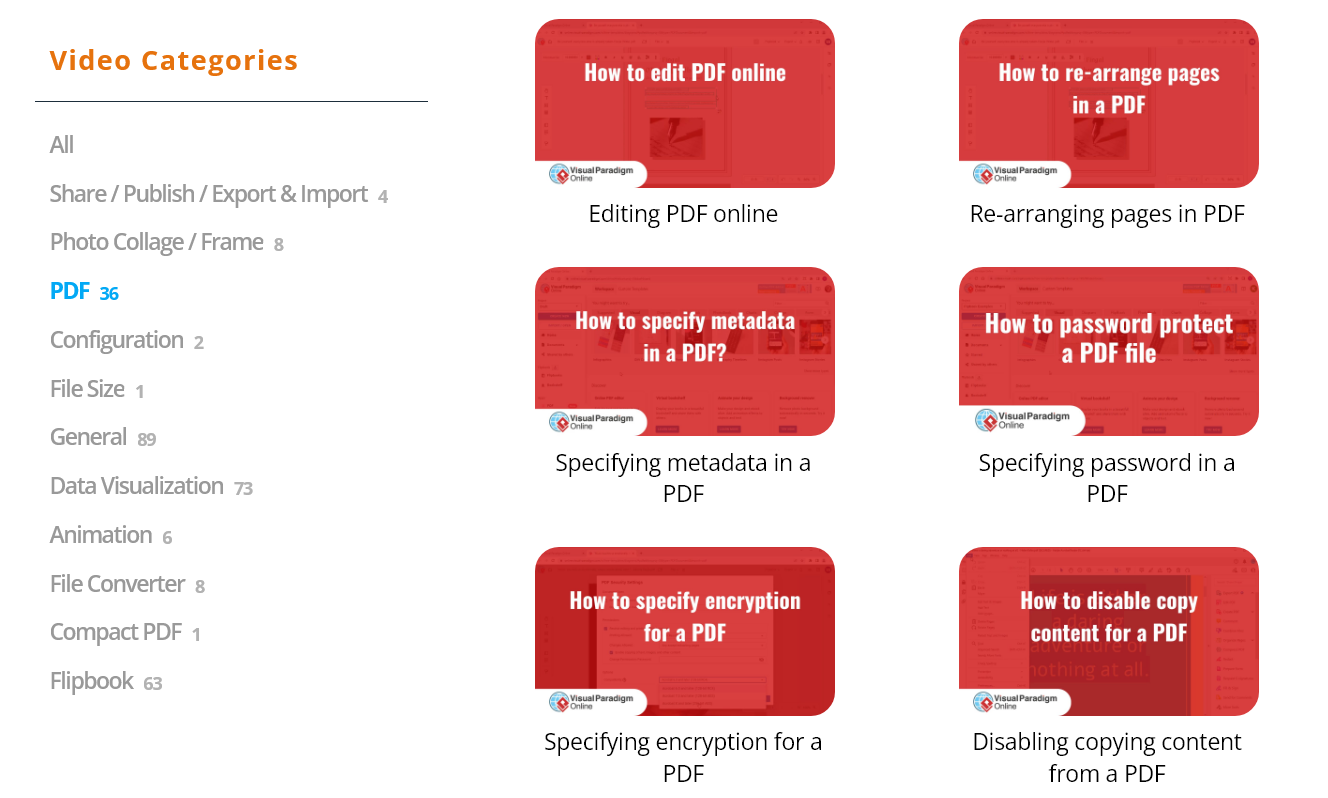Select the All video category
Image resolution: width=1328 pixels, height=798 pixels.
(62, 145)
